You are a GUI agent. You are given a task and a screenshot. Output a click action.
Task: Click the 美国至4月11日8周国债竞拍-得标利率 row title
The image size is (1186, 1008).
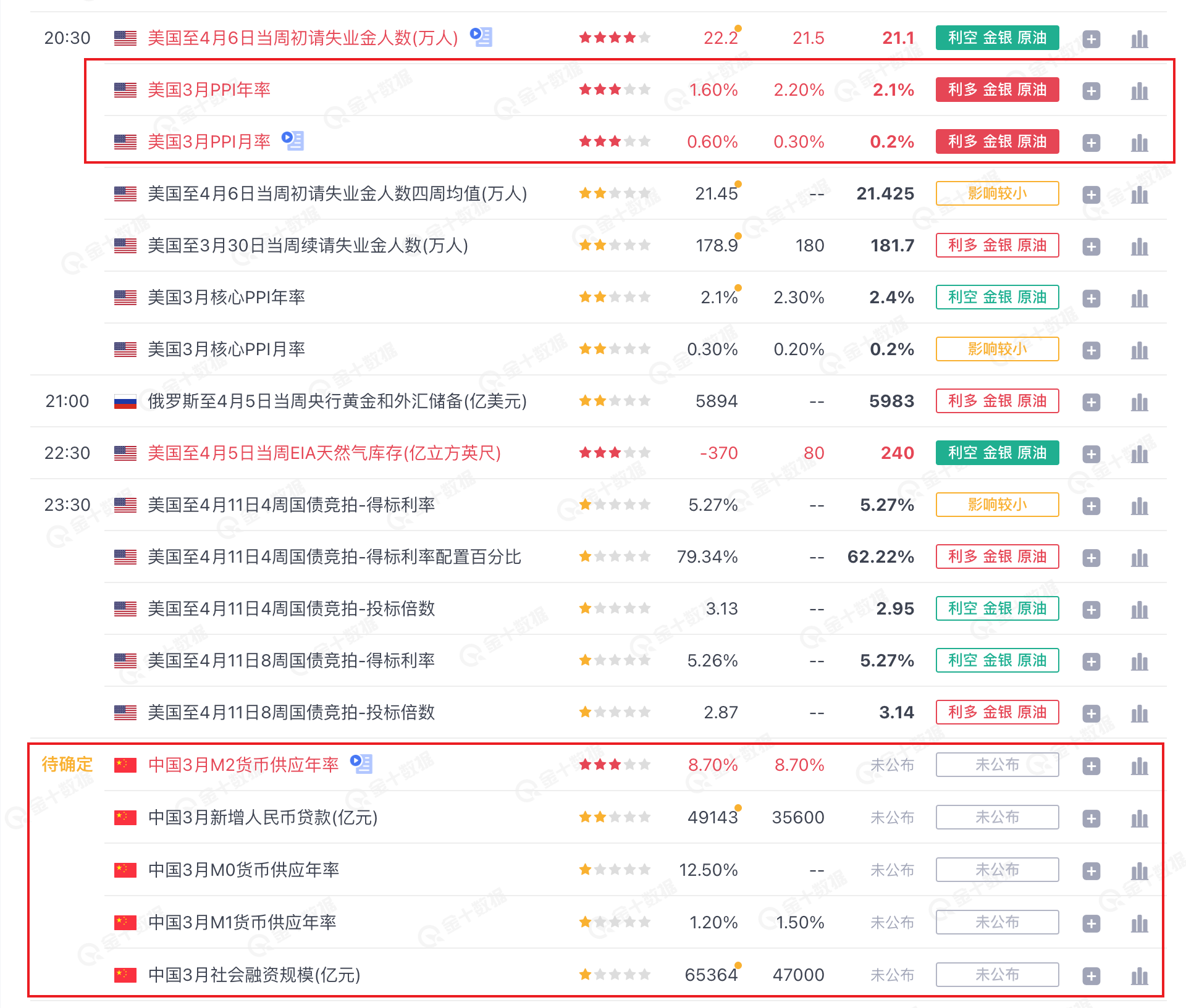[x=291, y=661]
